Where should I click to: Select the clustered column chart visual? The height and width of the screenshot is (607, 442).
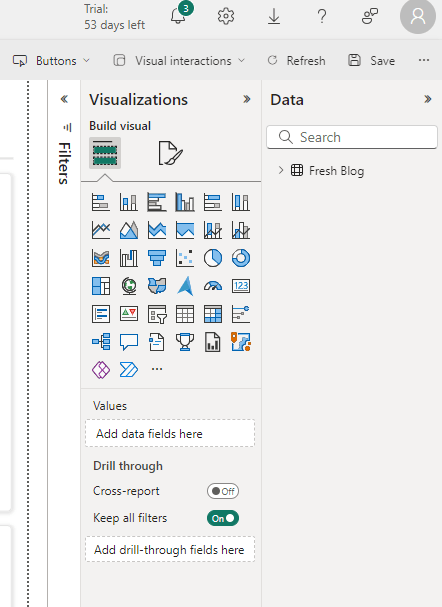[185, 202]
